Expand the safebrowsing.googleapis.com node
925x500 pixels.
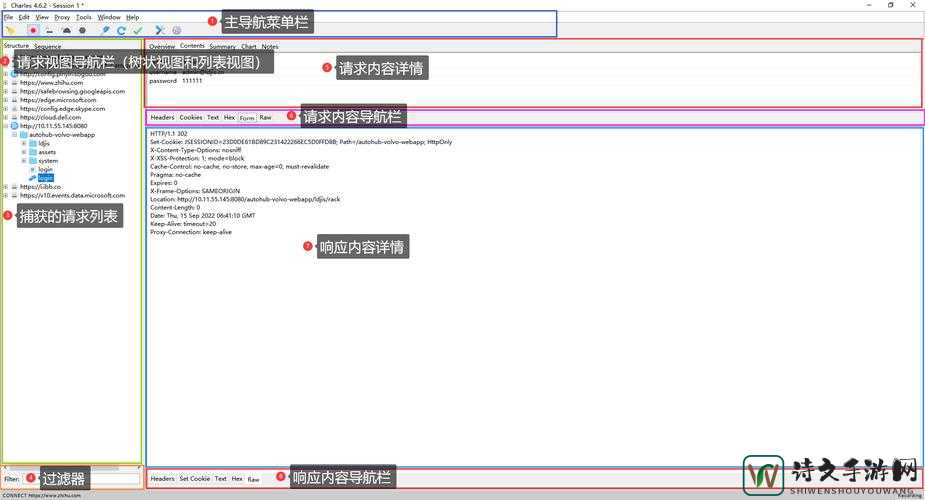tap(6, 91)
